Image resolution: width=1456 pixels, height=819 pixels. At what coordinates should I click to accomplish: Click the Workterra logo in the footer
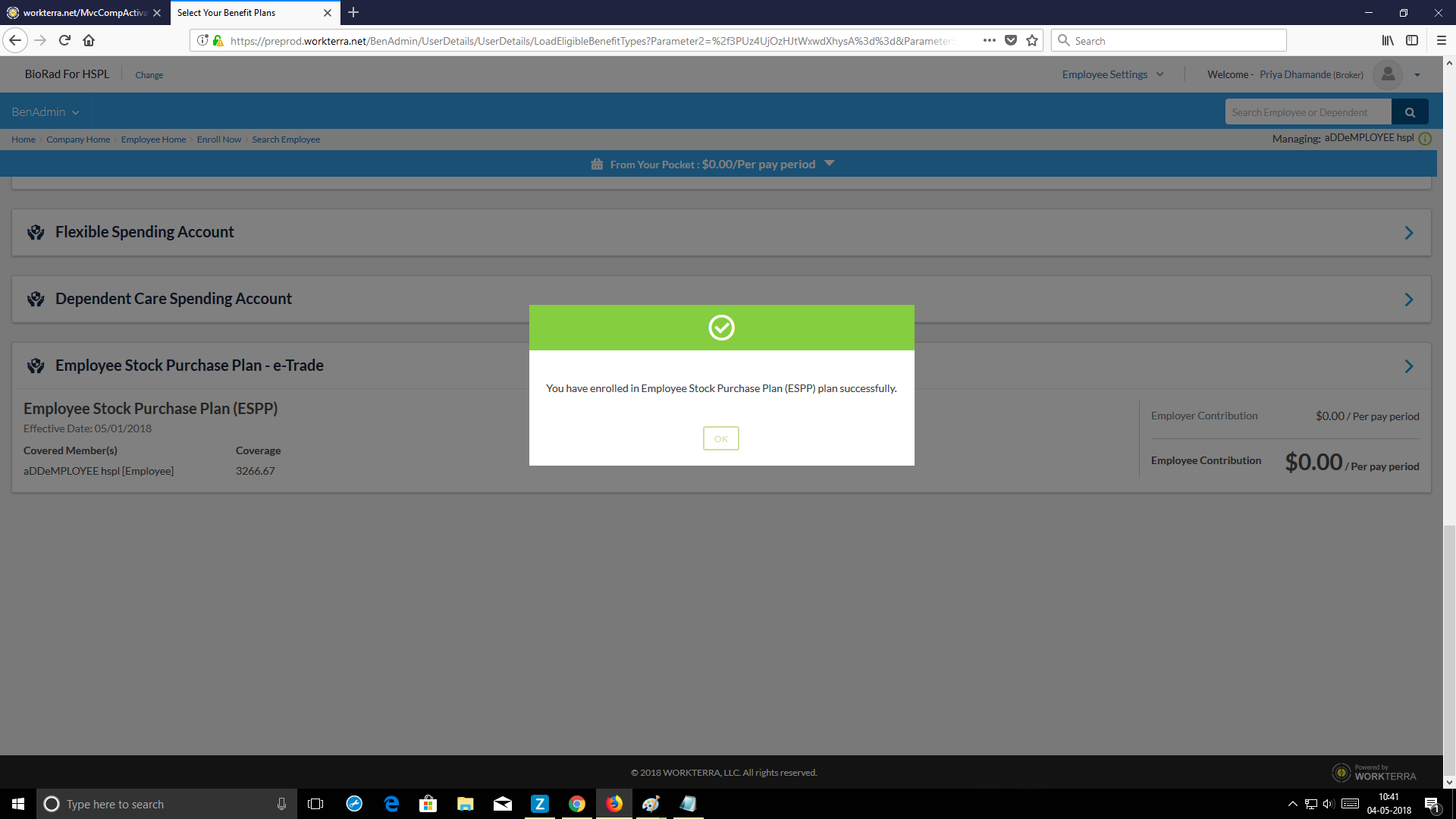click(x=1376, y=772)
